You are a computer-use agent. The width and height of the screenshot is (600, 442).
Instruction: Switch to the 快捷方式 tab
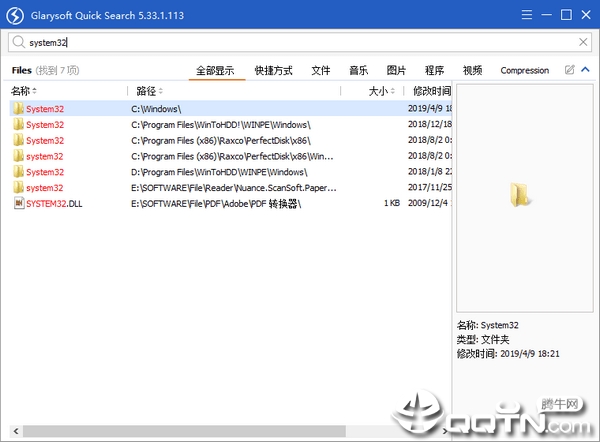[273, 70]
